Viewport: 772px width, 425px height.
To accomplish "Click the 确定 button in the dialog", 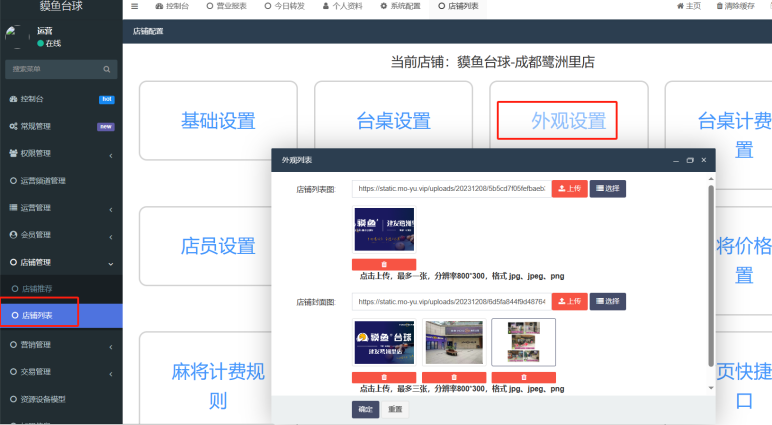I will coord(365,409).
